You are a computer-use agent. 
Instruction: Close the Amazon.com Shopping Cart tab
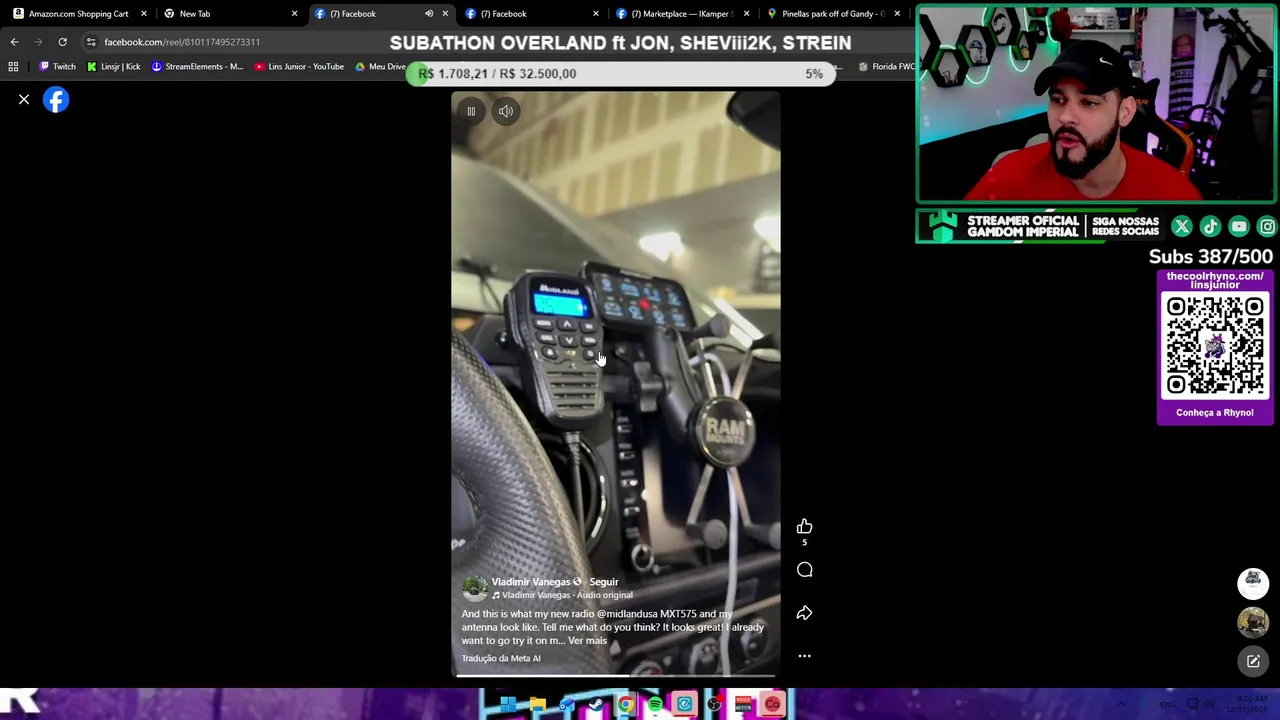(x=144, y=14)
